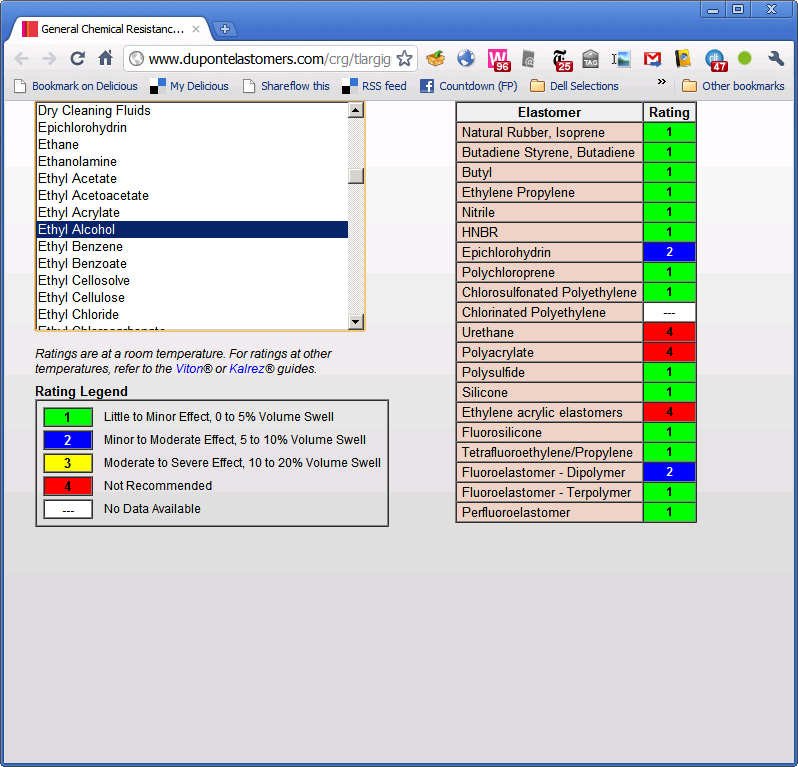Open the Kalrez guide link

click(247, 369)
